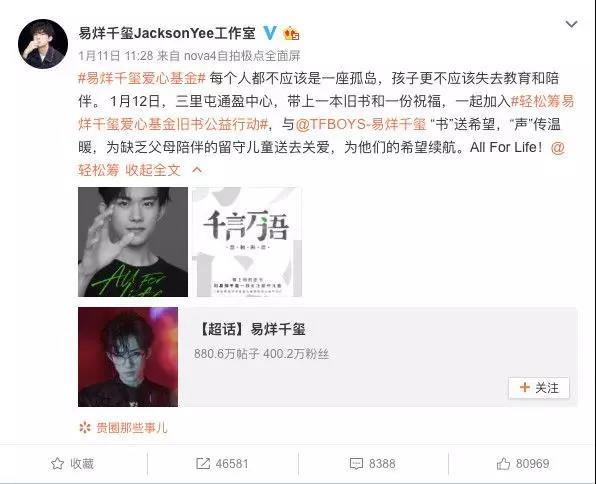The width and height of the screenshot is (596, 484).
Task: Like the post with the thumbs-up icon
Action: [x=503, y=463]
